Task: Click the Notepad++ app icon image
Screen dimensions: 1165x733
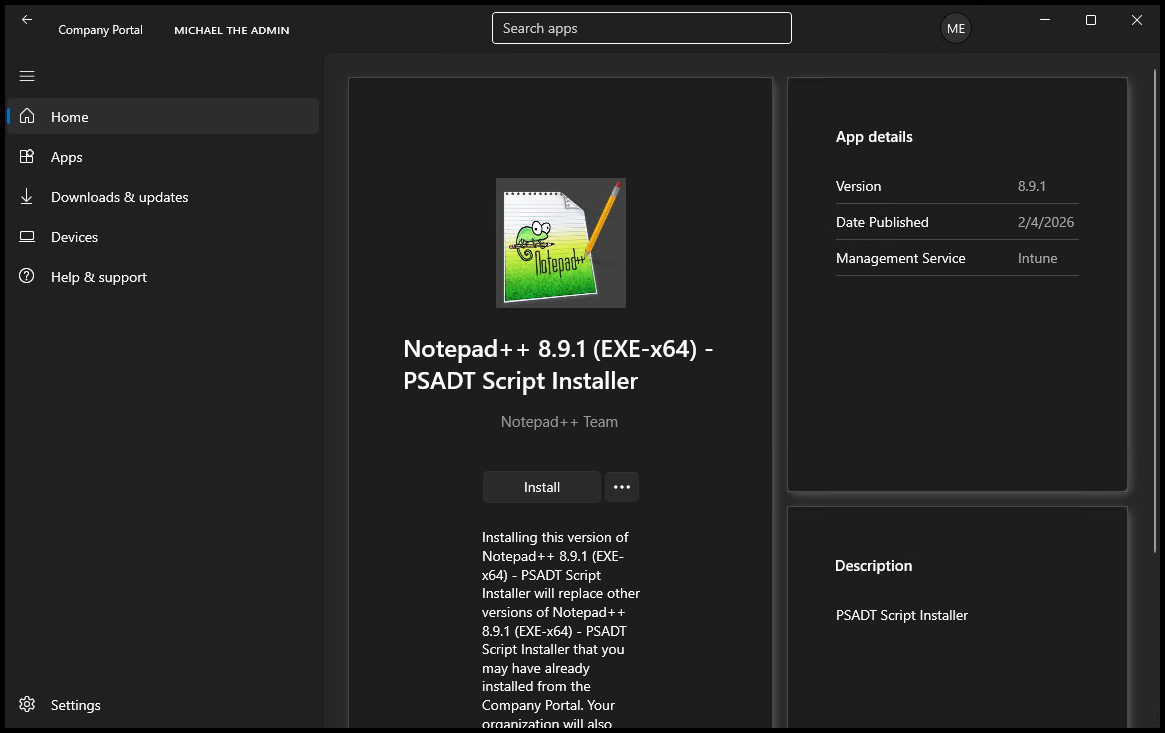Action: [x=560, y=243]
